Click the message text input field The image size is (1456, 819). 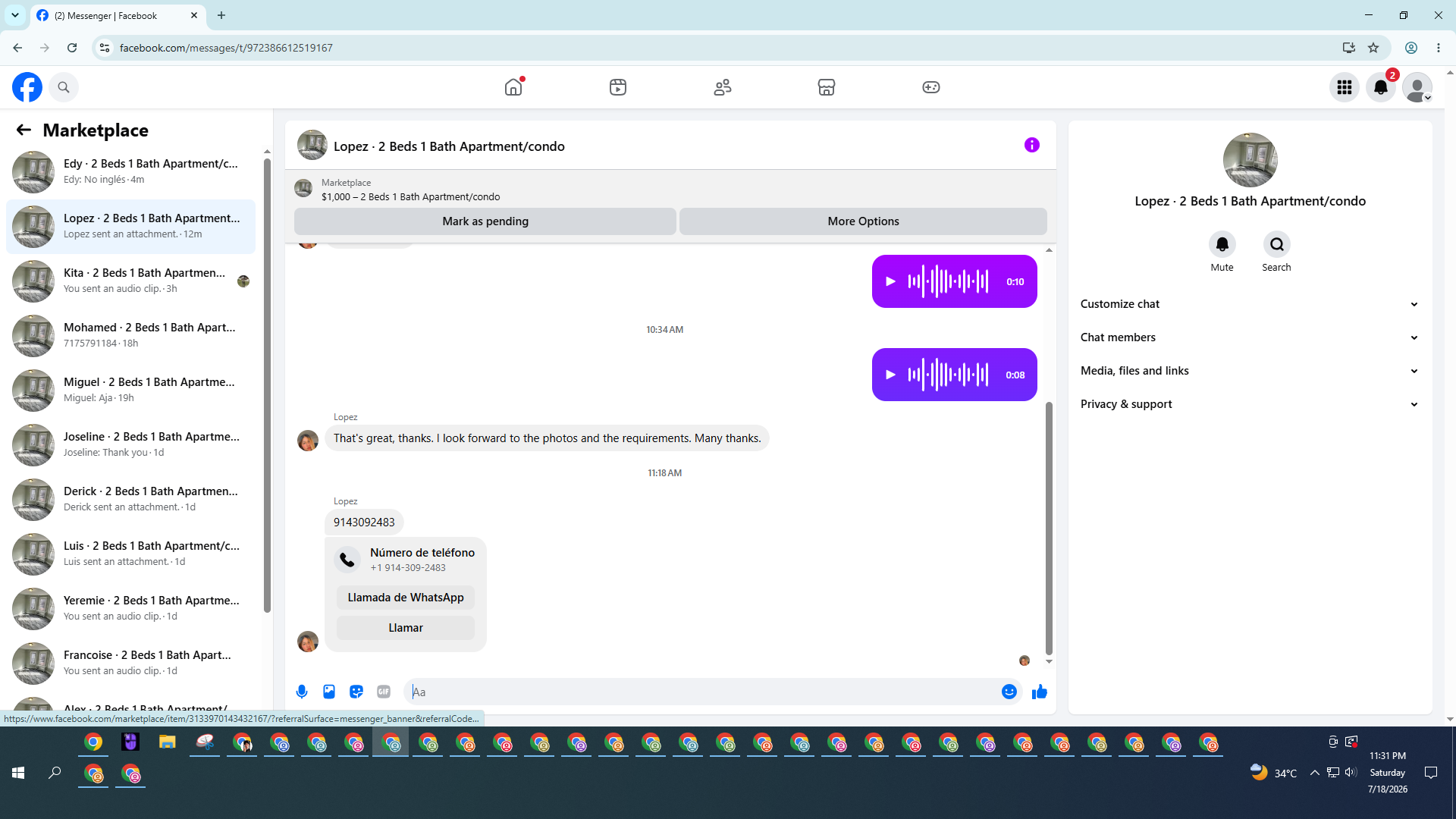[704, 692]
